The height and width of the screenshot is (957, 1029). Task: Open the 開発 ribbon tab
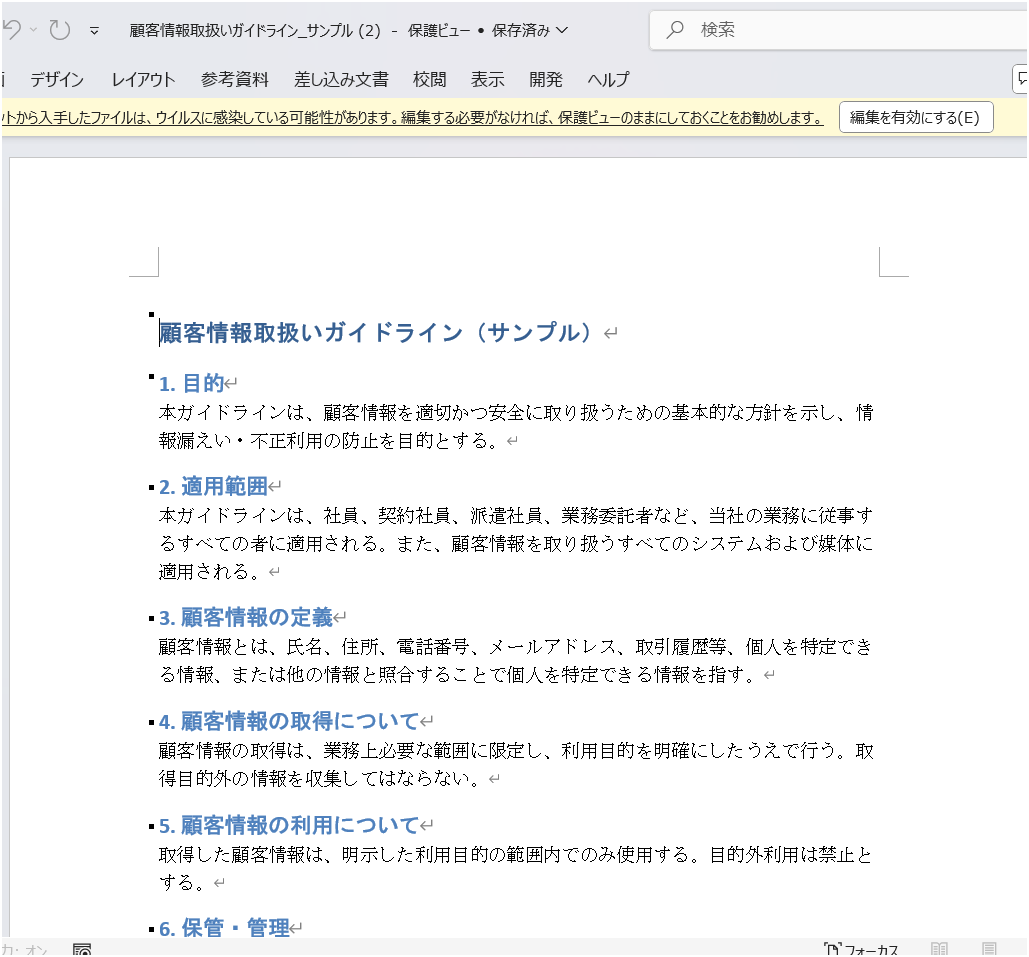pyautogui.click(x=546, y=80)
